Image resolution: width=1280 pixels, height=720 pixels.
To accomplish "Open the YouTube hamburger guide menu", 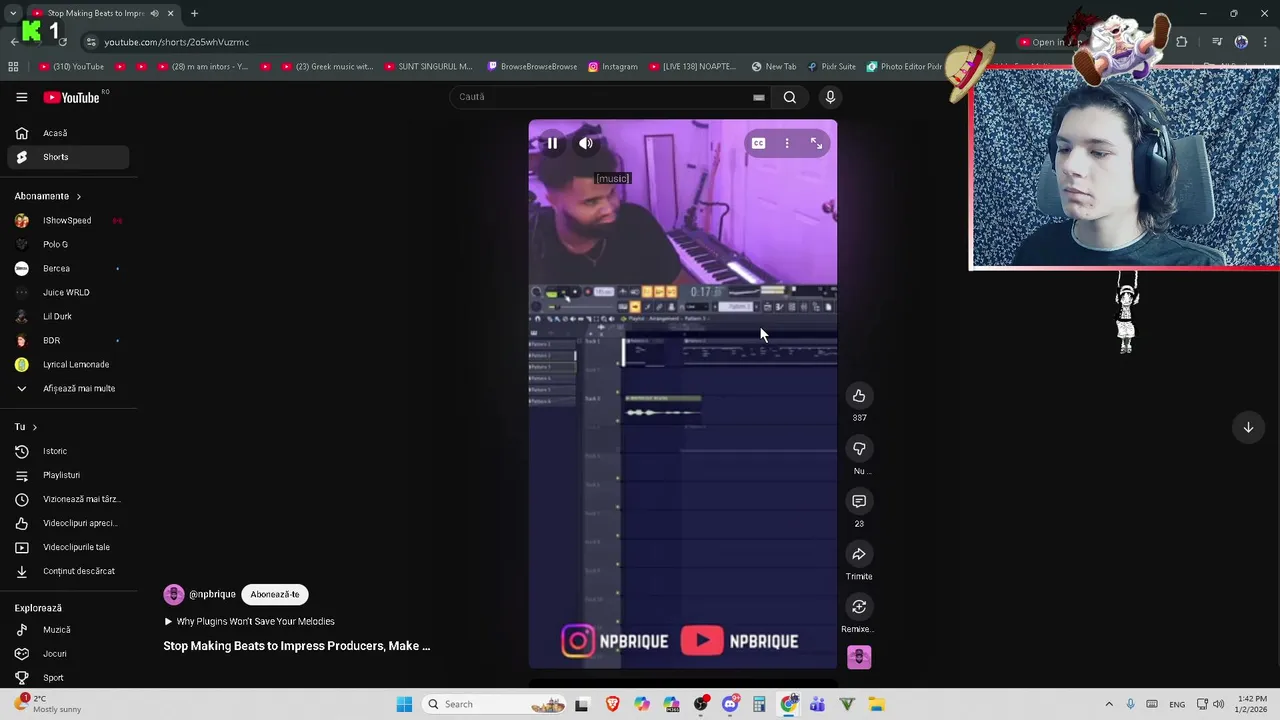I will point(21,97).
